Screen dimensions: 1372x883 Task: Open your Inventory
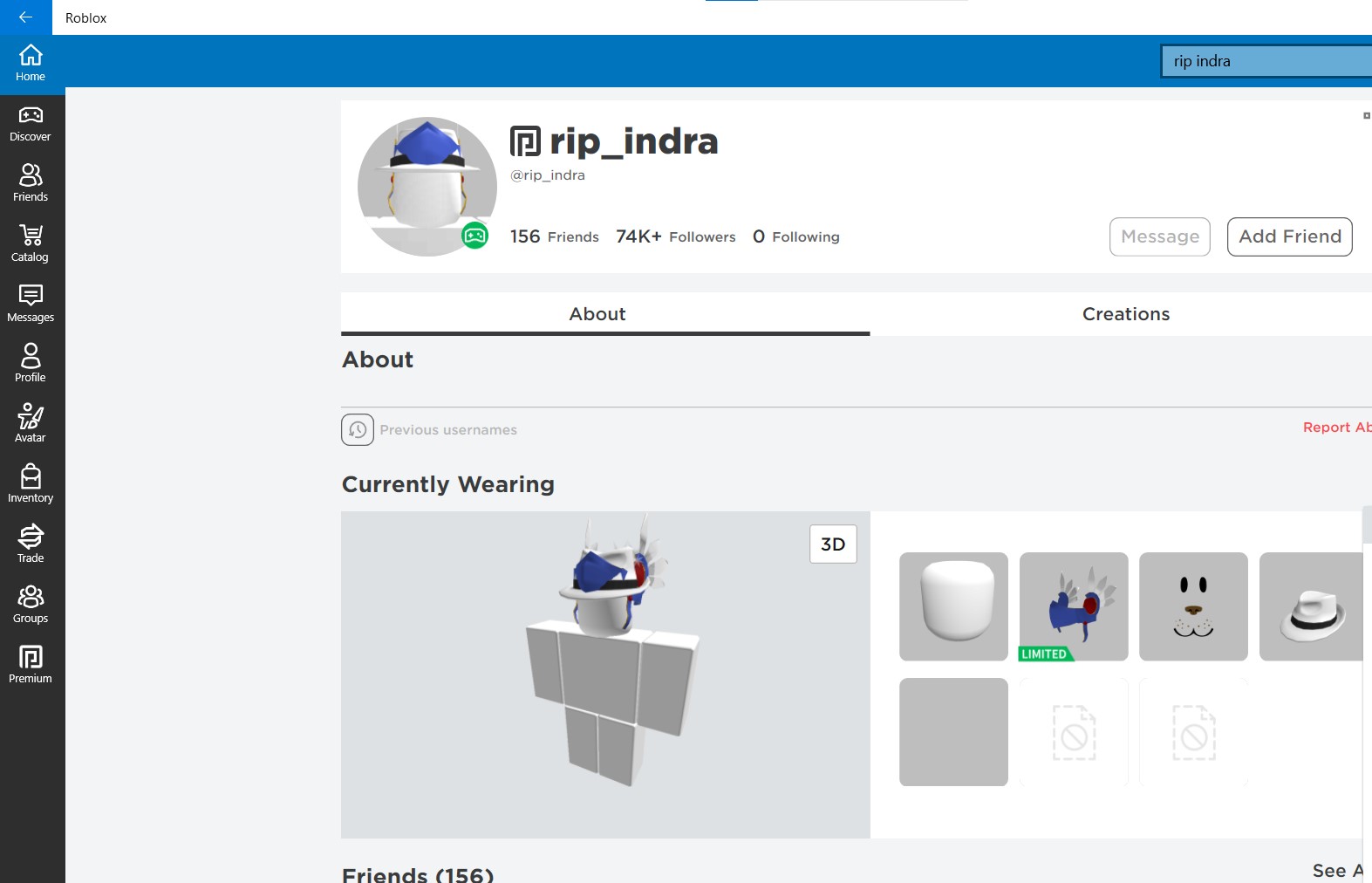(x=31, y=484)
